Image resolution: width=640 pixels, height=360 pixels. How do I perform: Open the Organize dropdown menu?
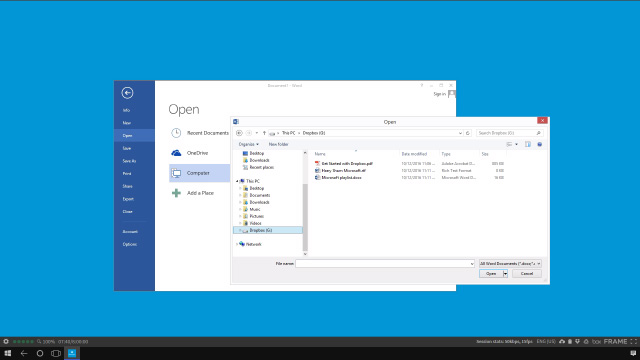(249, 144)
